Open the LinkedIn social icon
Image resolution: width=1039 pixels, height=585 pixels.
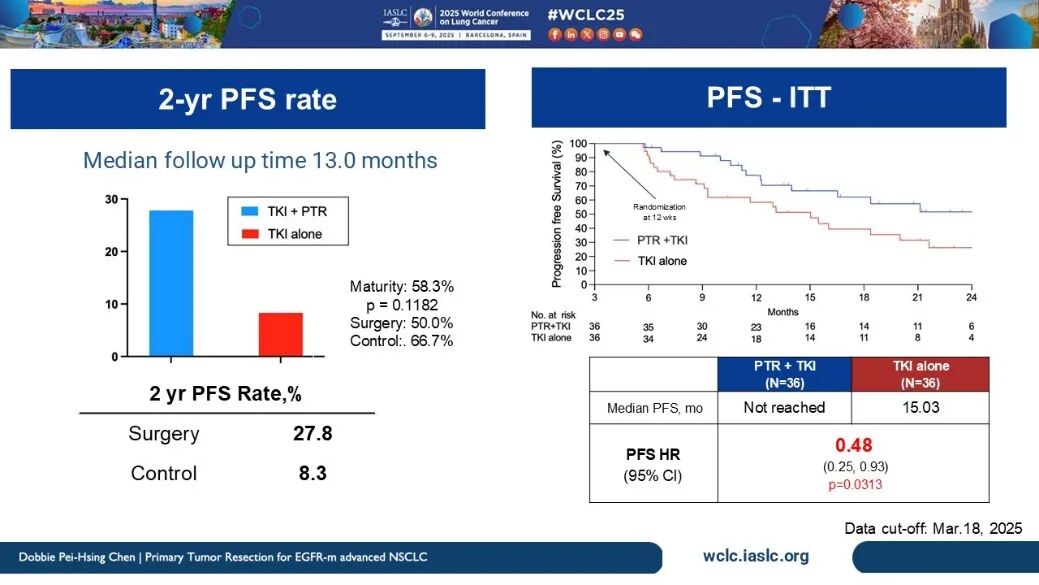571,34
